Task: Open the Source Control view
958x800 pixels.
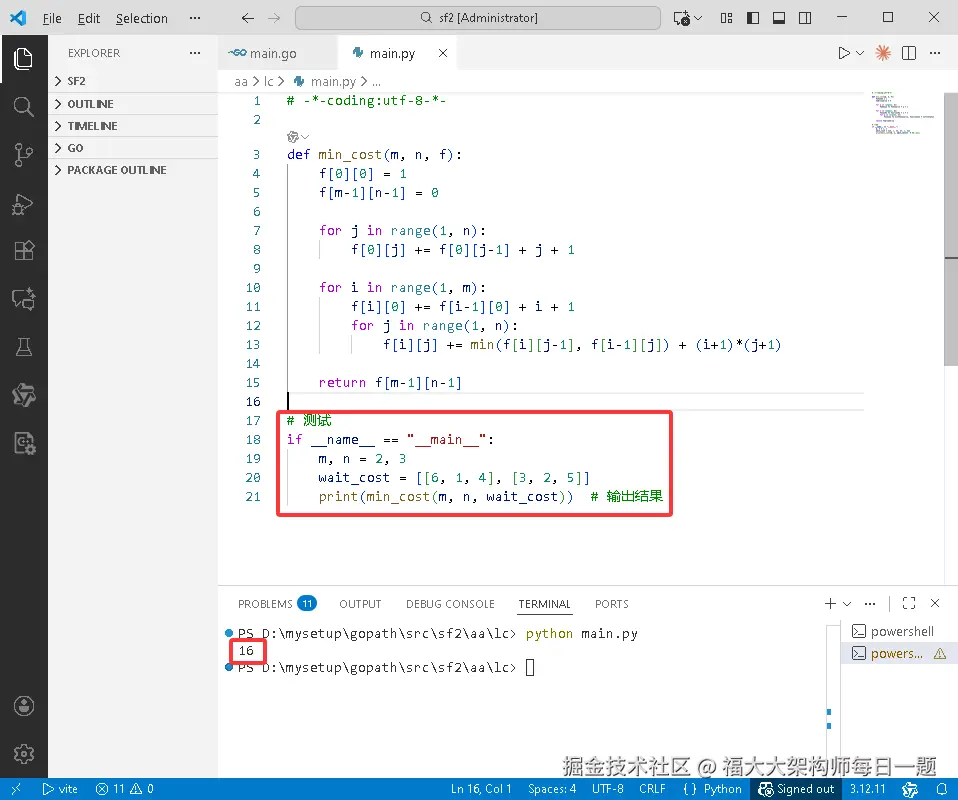Action: pyautogui.click(x=23, y=155)
